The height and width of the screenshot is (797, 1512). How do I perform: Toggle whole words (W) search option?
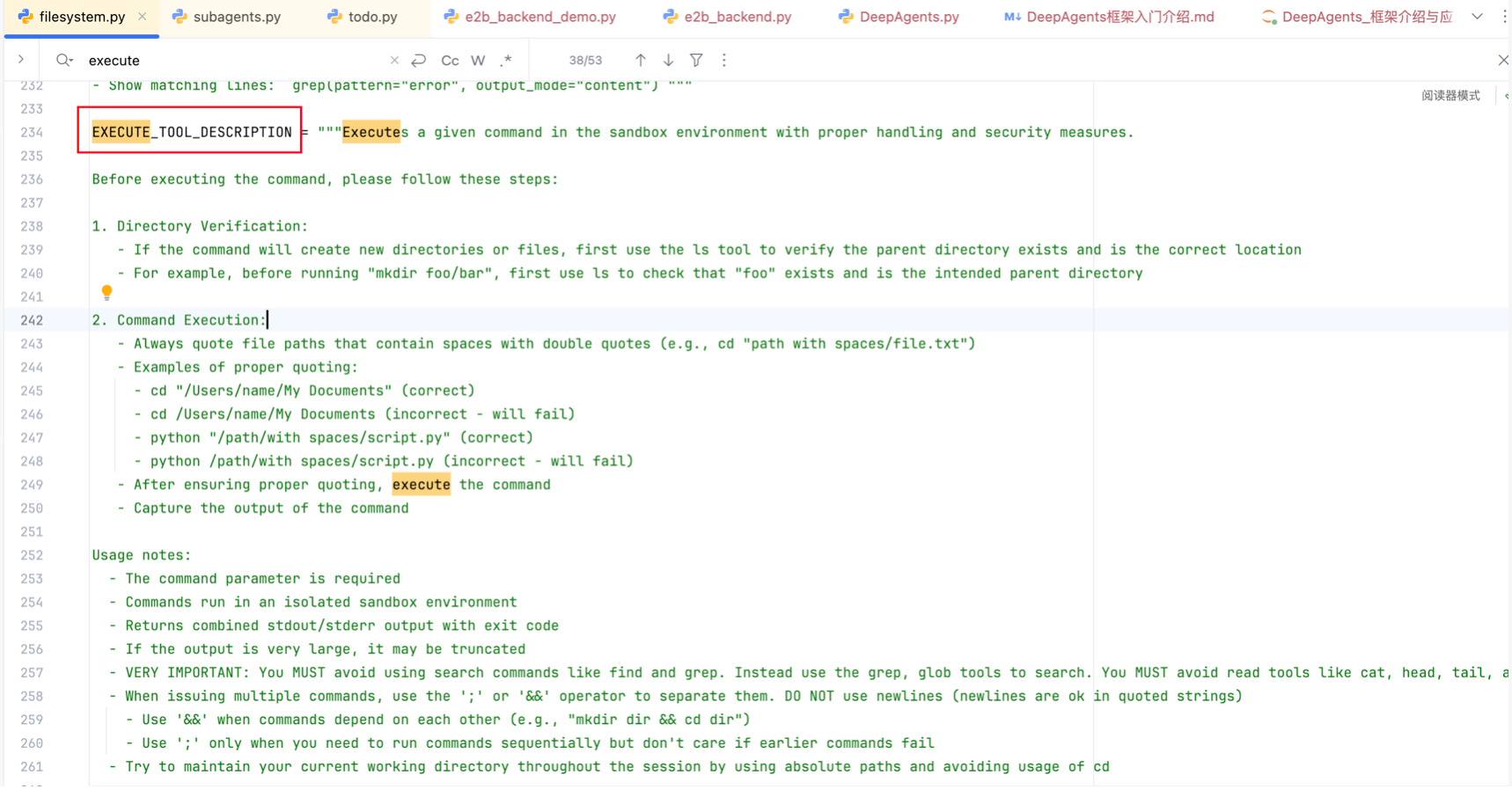(478, 61)
